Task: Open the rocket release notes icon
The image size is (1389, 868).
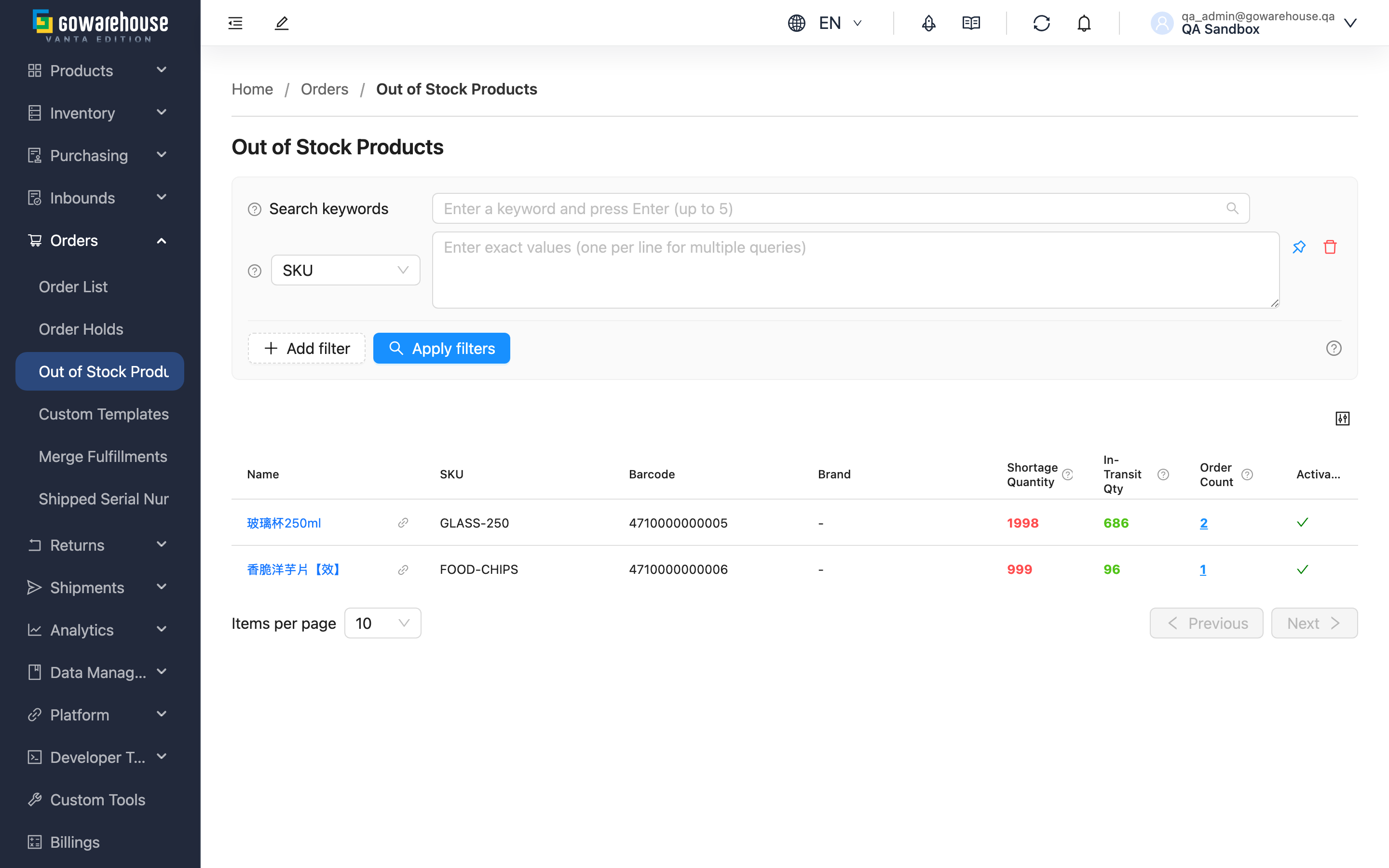Action: 929,23
